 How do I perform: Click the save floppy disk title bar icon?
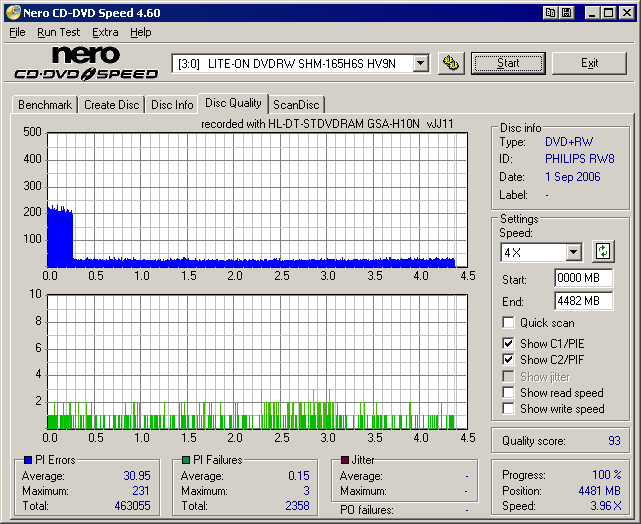567,13
